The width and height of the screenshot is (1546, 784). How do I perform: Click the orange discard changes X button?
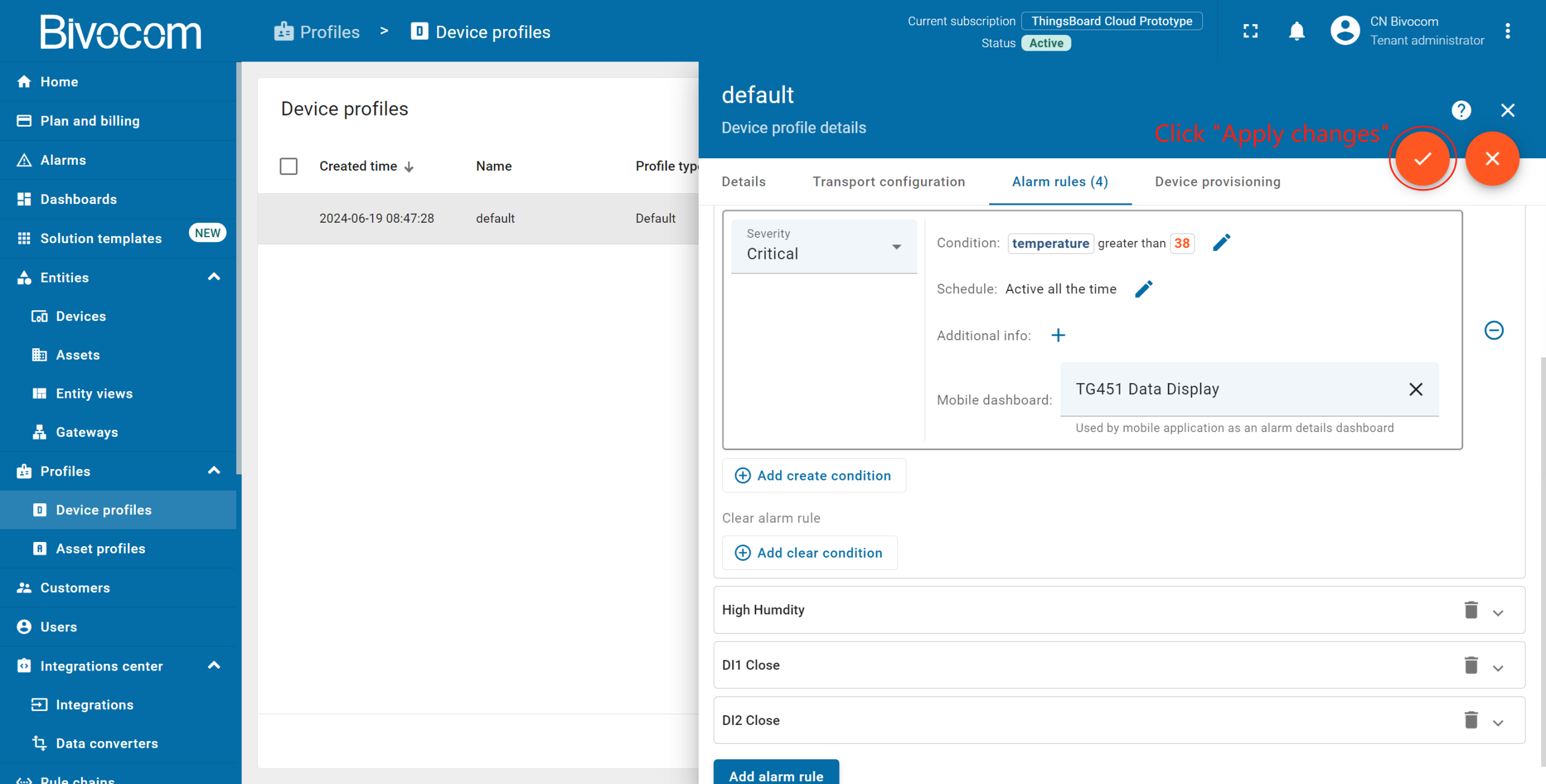[x=1492, y=159]
